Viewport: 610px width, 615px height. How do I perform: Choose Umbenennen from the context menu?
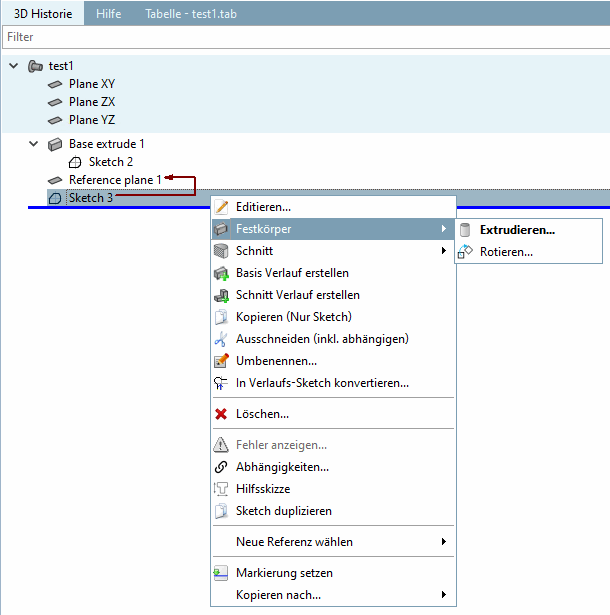coord(276,361)
